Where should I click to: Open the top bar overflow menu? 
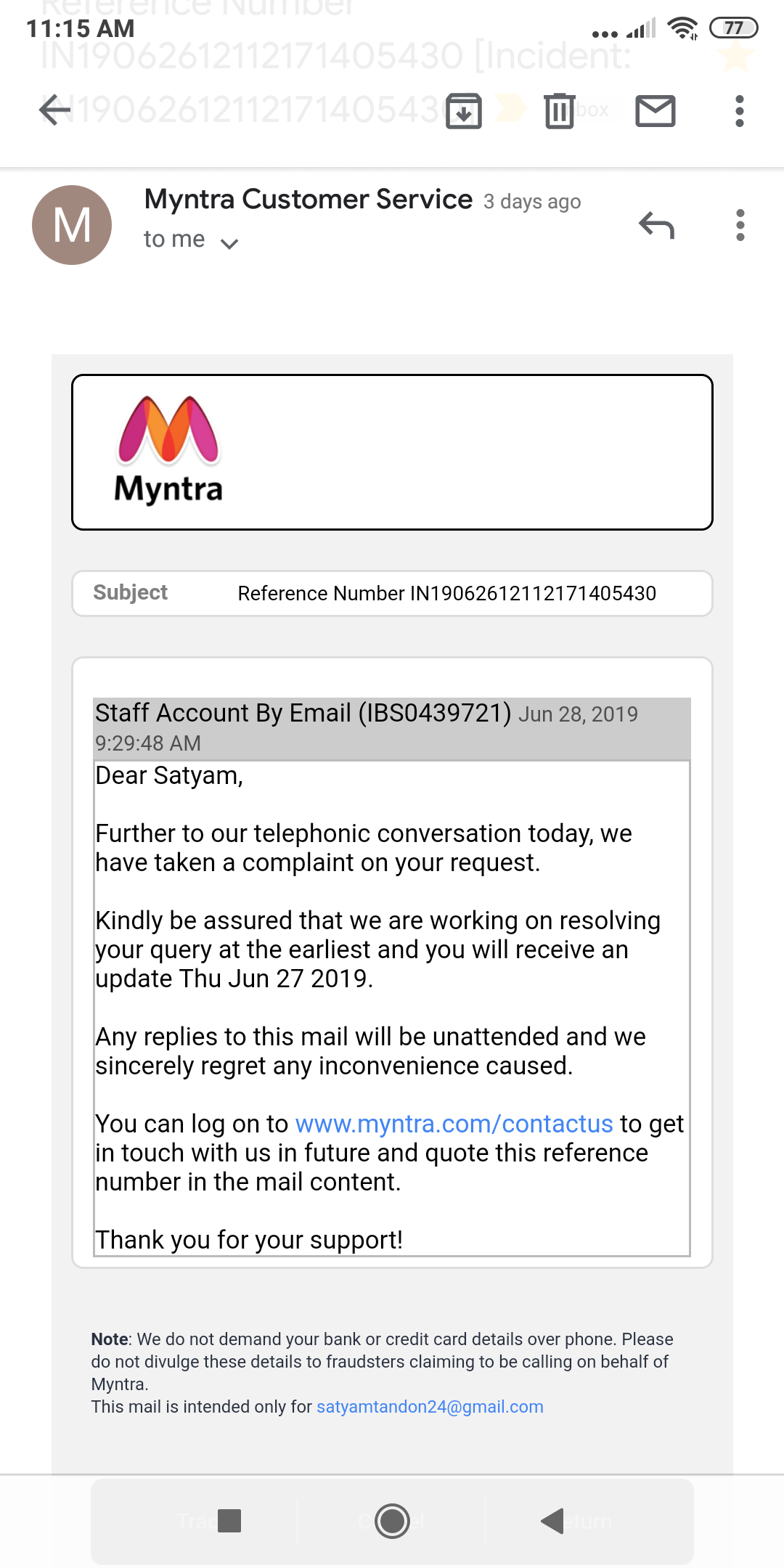pyautogui.click(x=739, y=111)
